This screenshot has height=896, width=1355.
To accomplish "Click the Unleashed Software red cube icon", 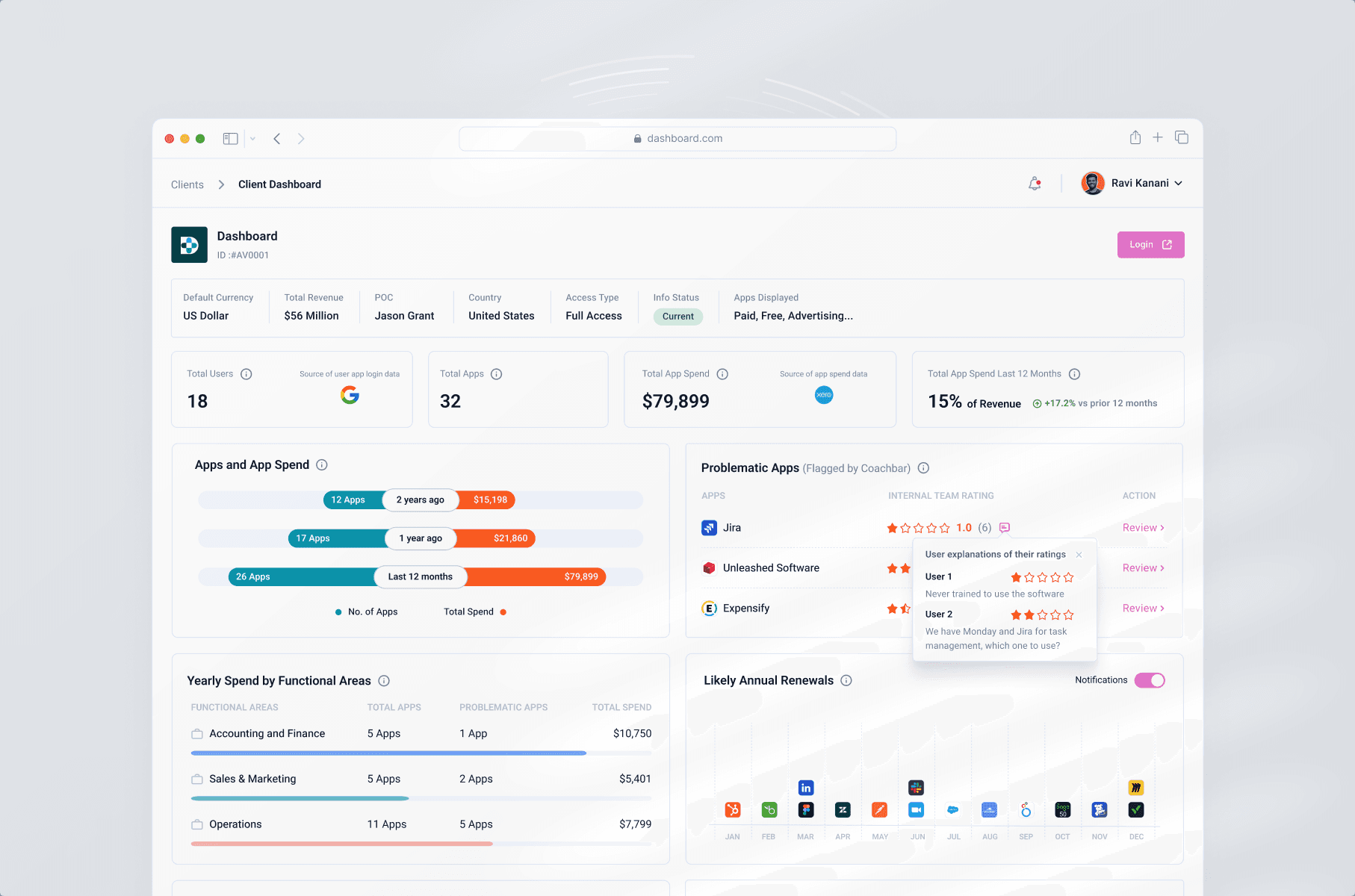I will [708, 567].
